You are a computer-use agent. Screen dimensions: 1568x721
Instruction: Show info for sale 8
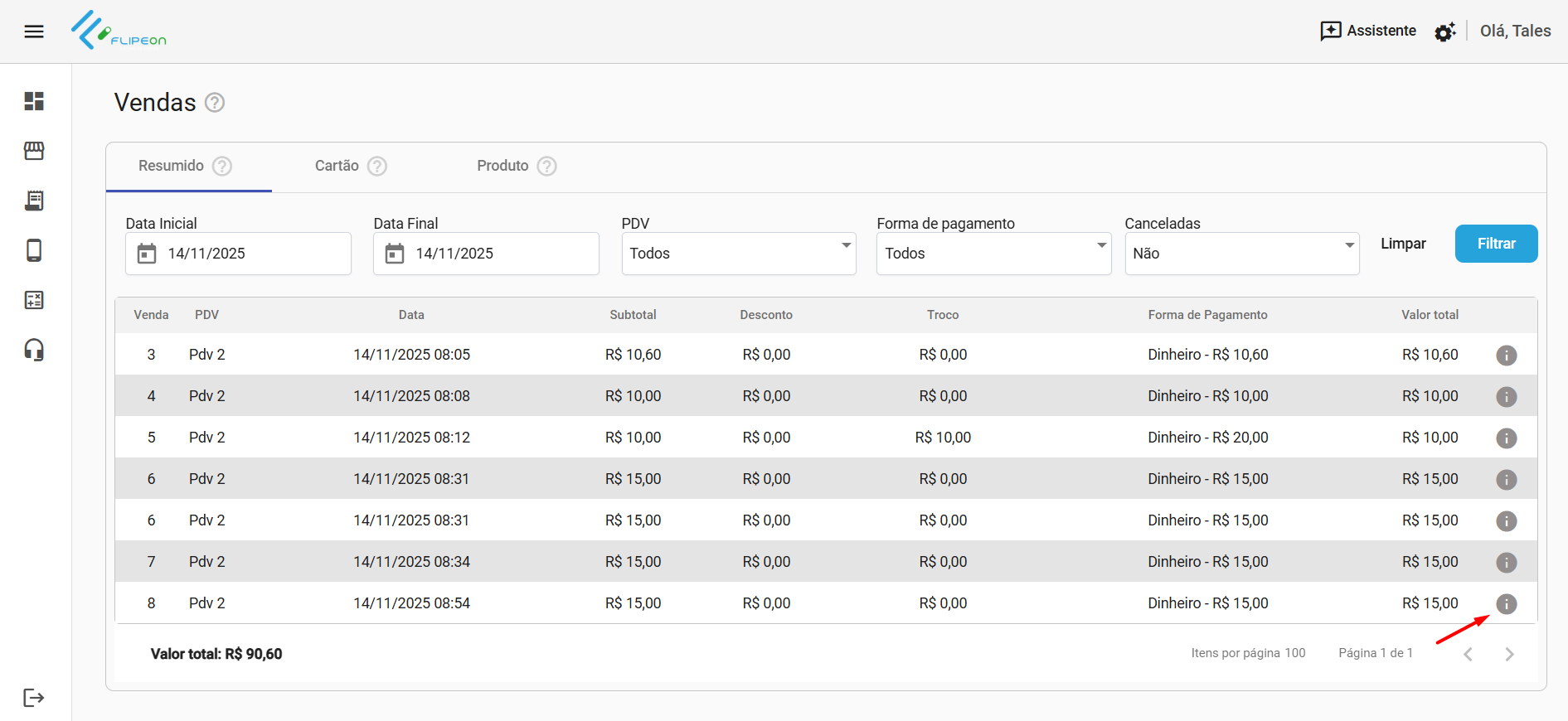point(1506,604)
